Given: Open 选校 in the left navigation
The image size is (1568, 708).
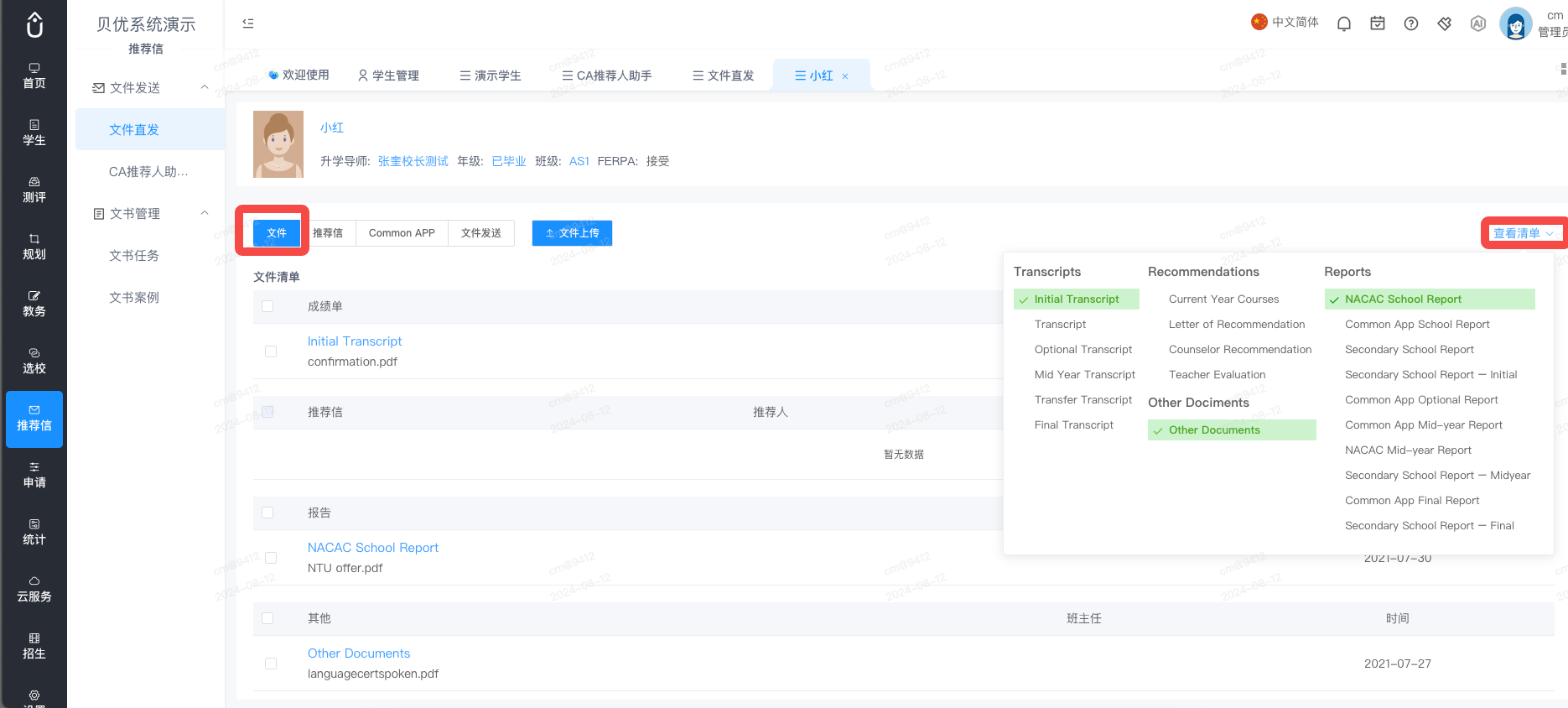Looking at the screenshot, I should coord(34,361).
